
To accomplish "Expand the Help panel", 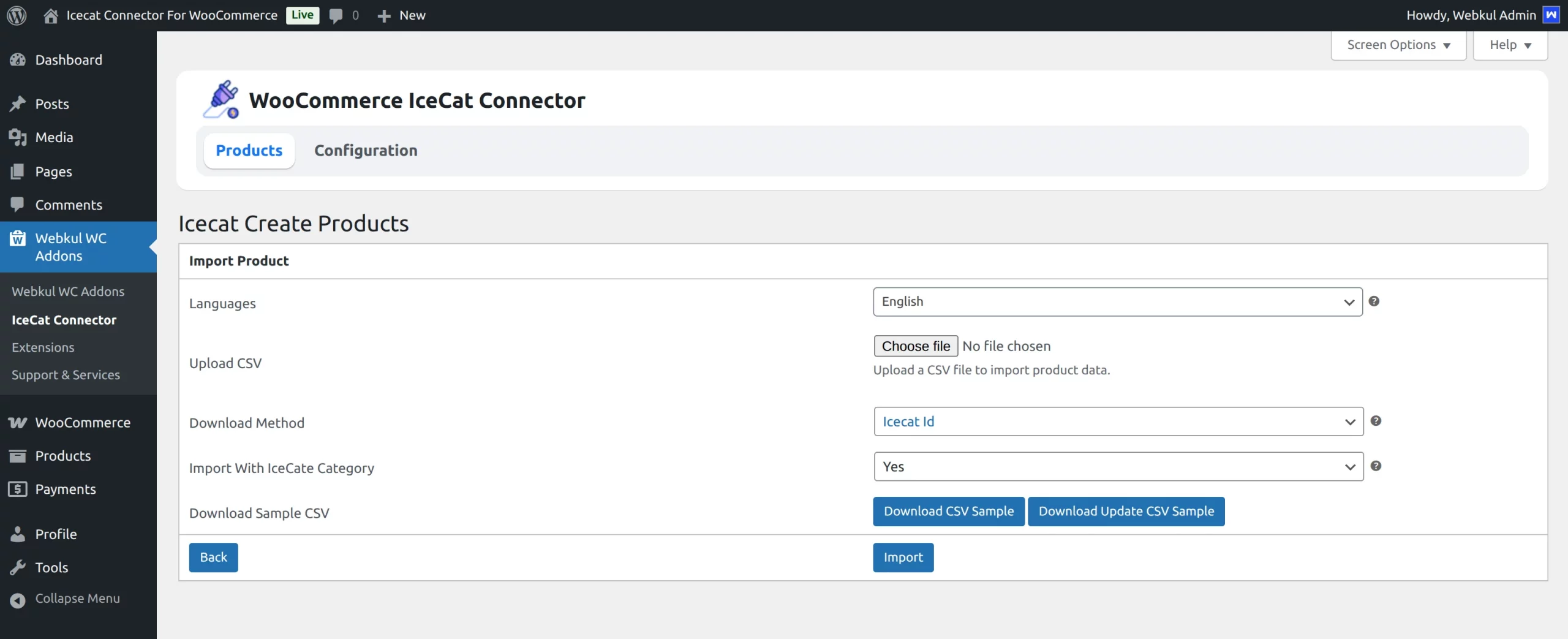I will click(x=1510, y=45).
